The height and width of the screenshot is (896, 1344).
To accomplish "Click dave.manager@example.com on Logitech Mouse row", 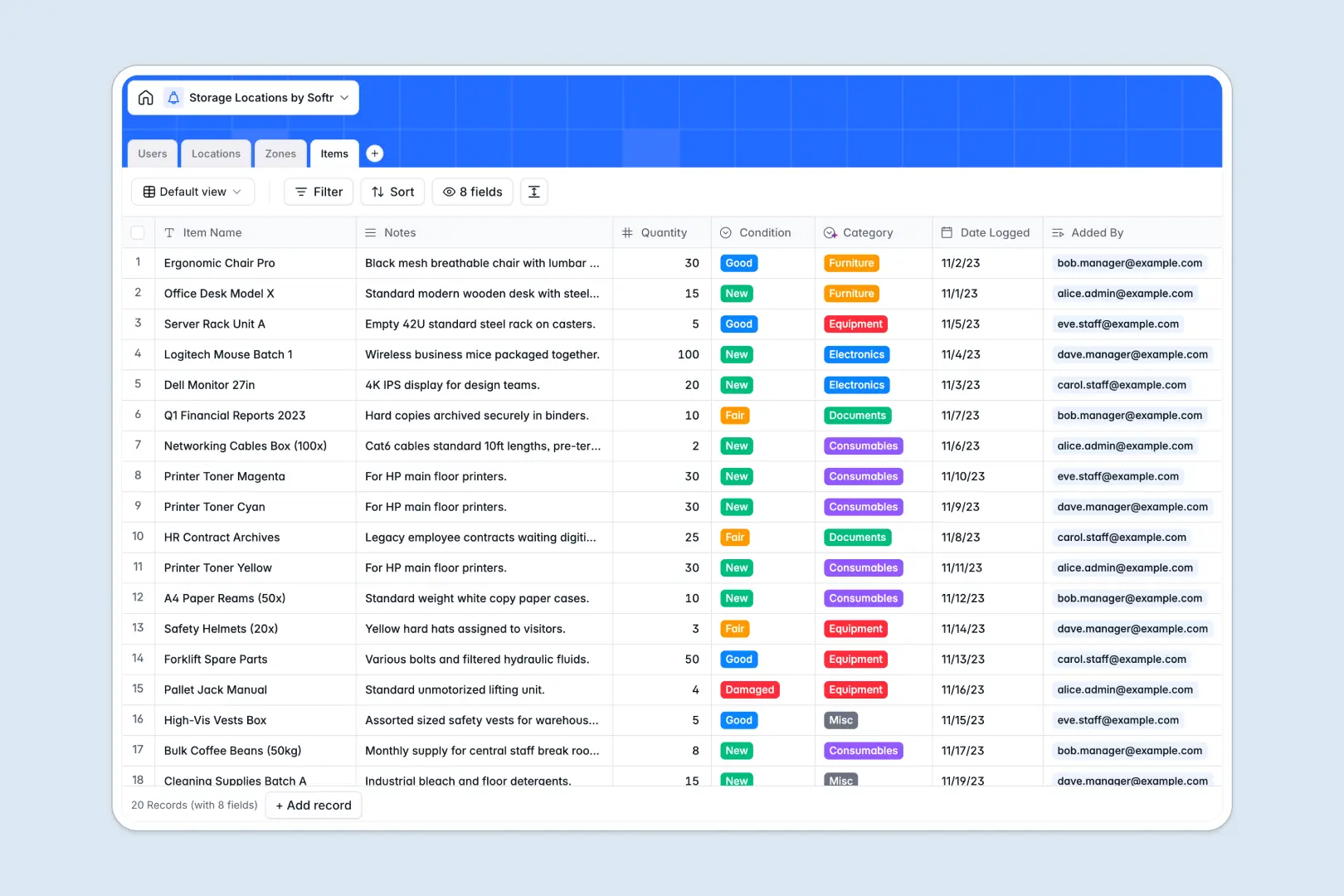I will pyautogui.click(x=1132, y=354).
